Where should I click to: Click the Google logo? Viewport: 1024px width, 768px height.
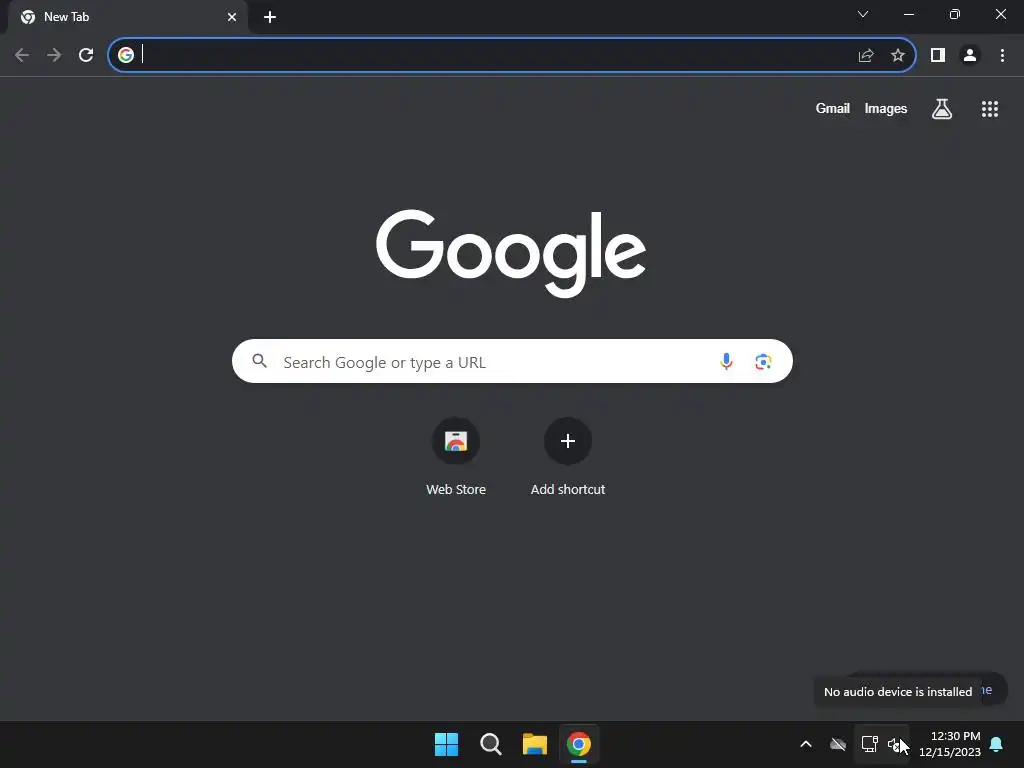[511, 253]
